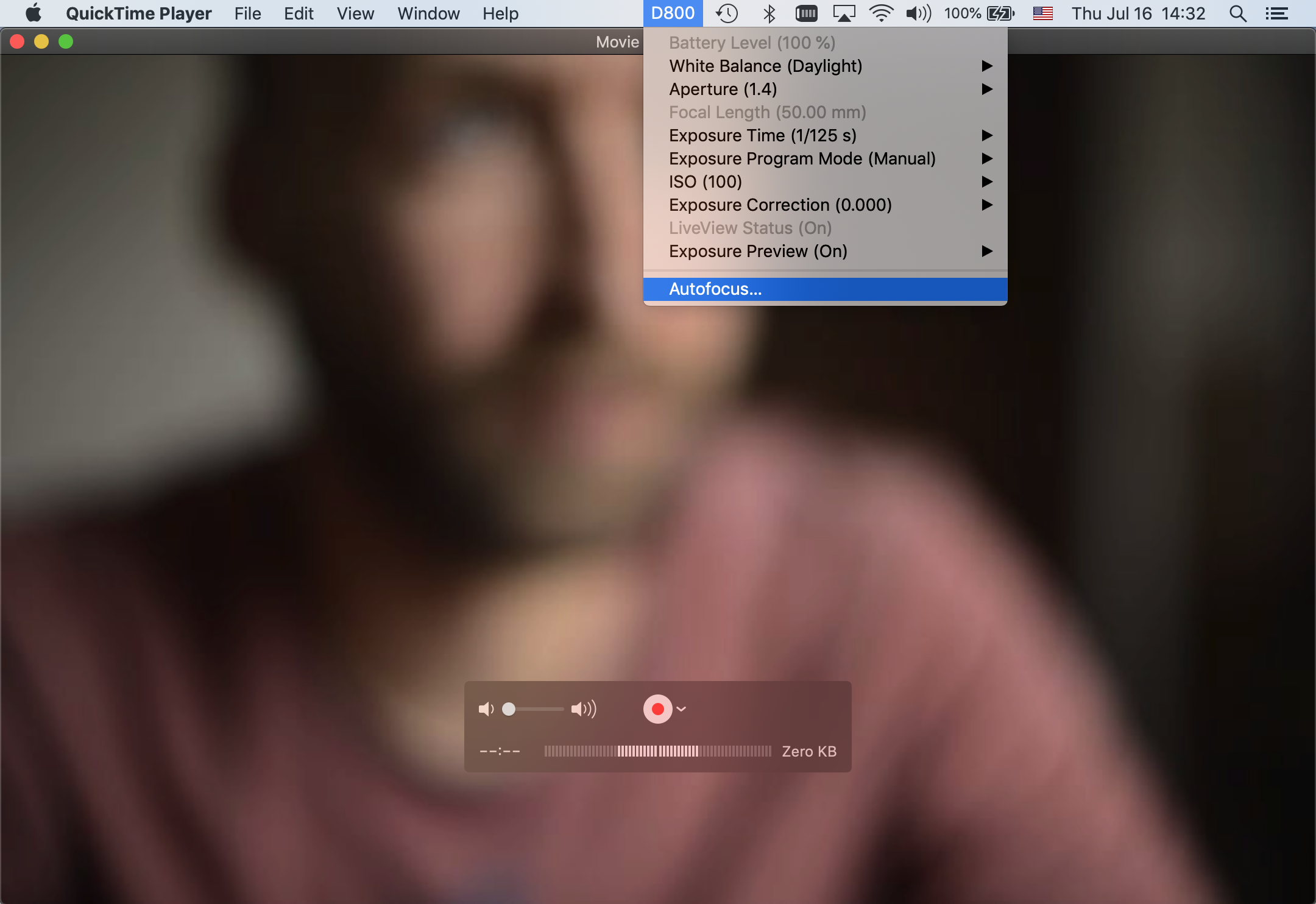The image size is (1316, 904).
Task: Adjust the recording volume slider knob
Action: click(509, 709)
